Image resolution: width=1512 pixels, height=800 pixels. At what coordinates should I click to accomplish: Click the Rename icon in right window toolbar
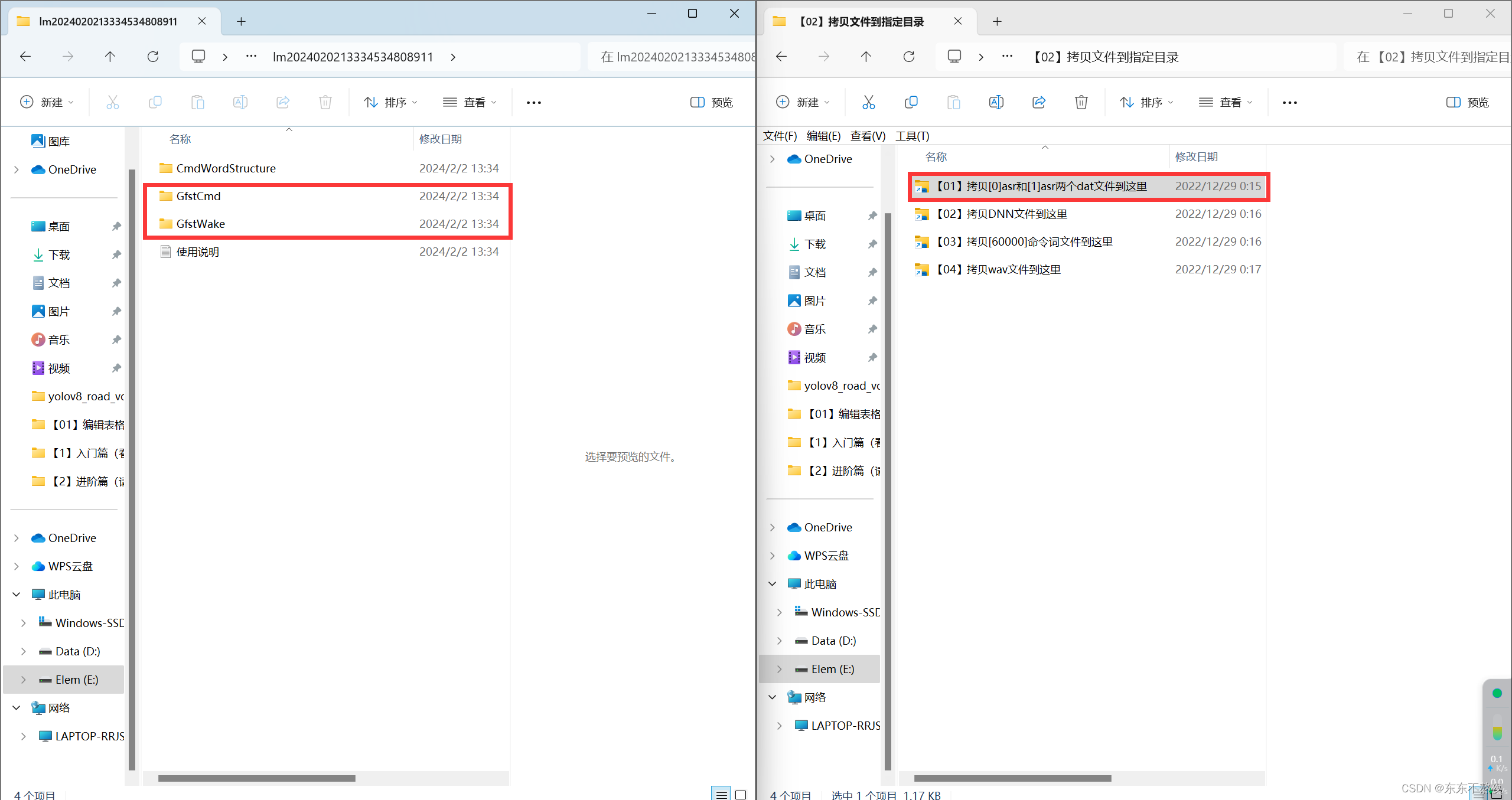996,102
